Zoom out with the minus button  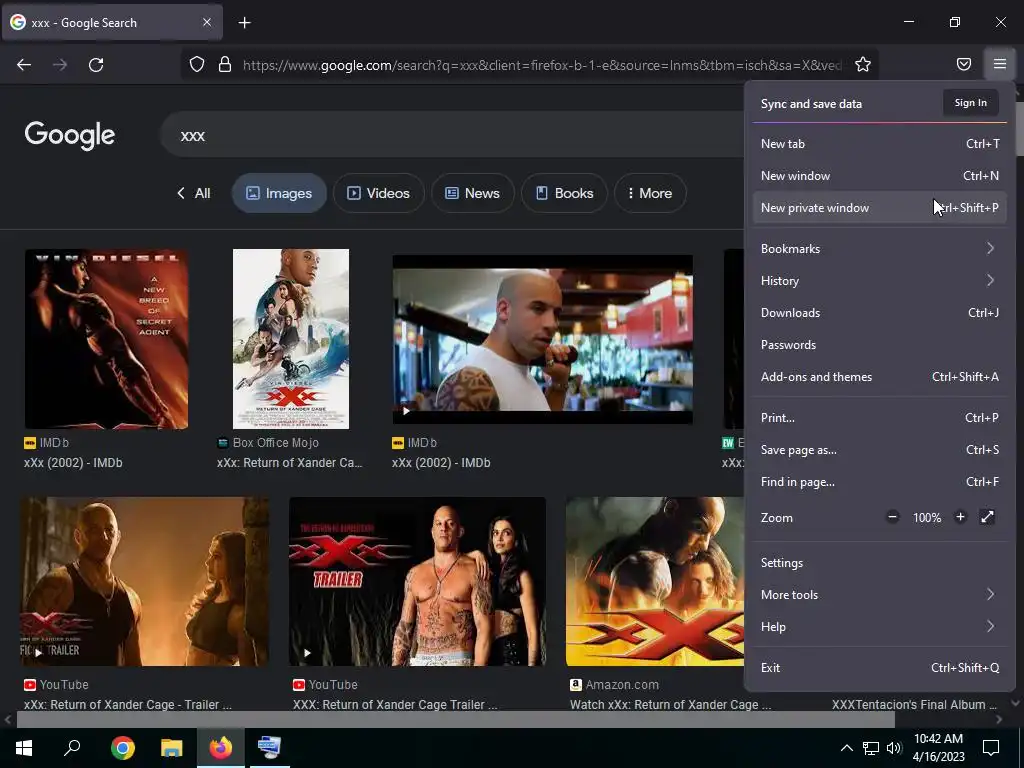coord(892,517)
